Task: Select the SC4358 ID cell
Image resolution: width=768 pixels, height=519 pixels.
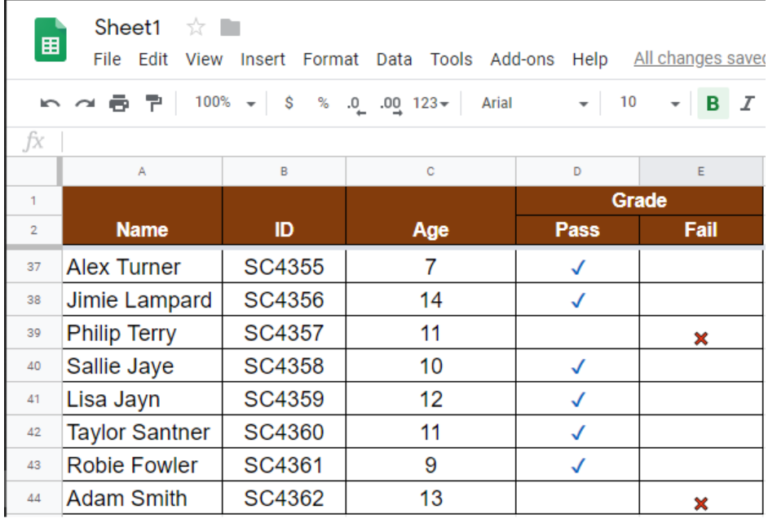Action: 284,366
